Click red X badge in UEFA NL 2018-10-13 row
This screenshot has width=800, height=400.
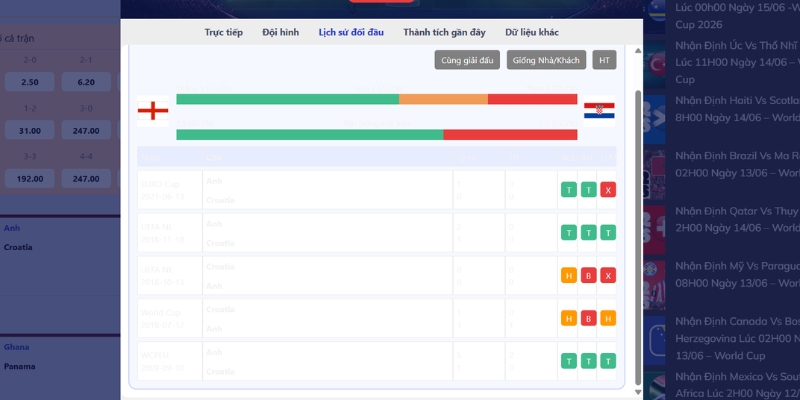pos(608,276)
